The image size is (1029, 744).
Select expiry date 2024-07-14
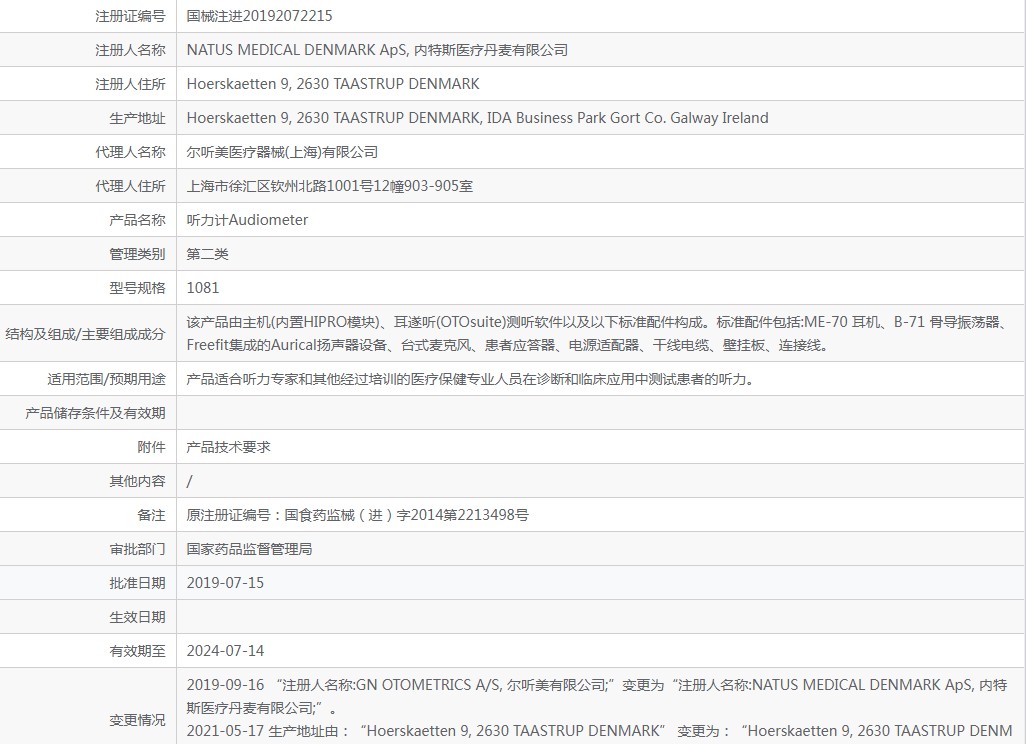click(225, 651)
